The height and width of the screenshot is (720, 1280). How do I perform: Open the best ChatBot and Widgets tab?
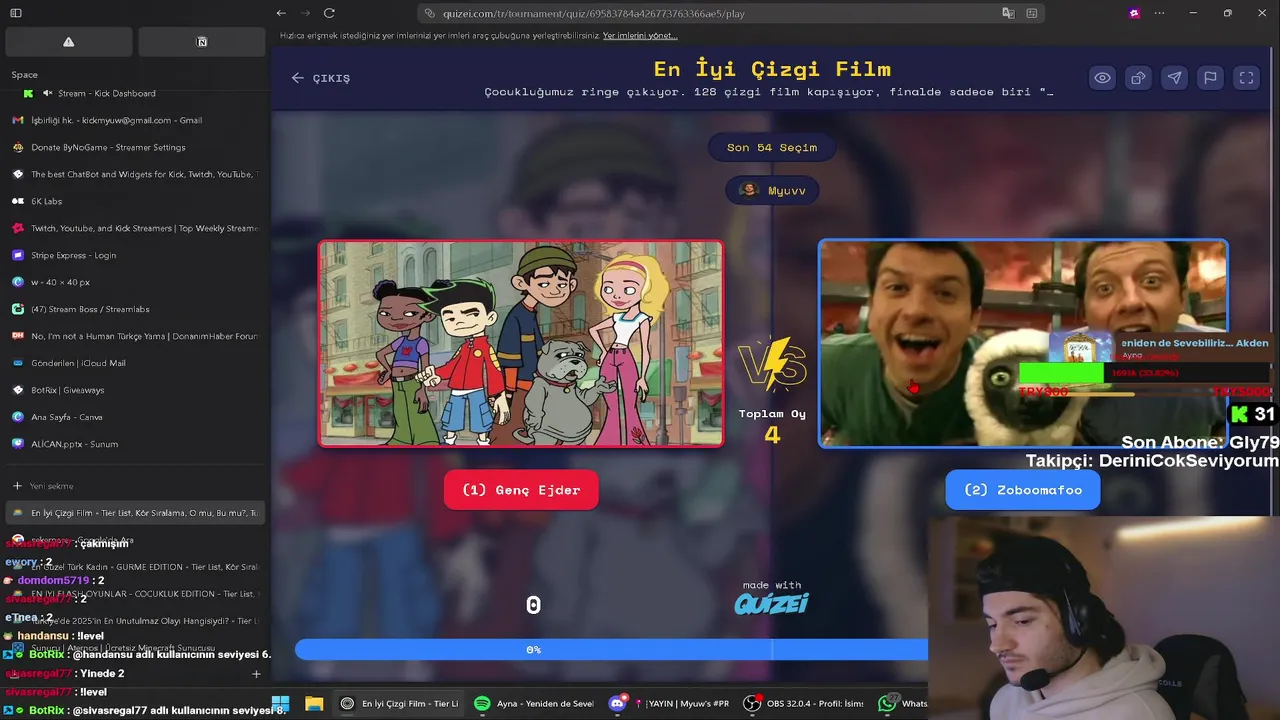pos(135,174)
